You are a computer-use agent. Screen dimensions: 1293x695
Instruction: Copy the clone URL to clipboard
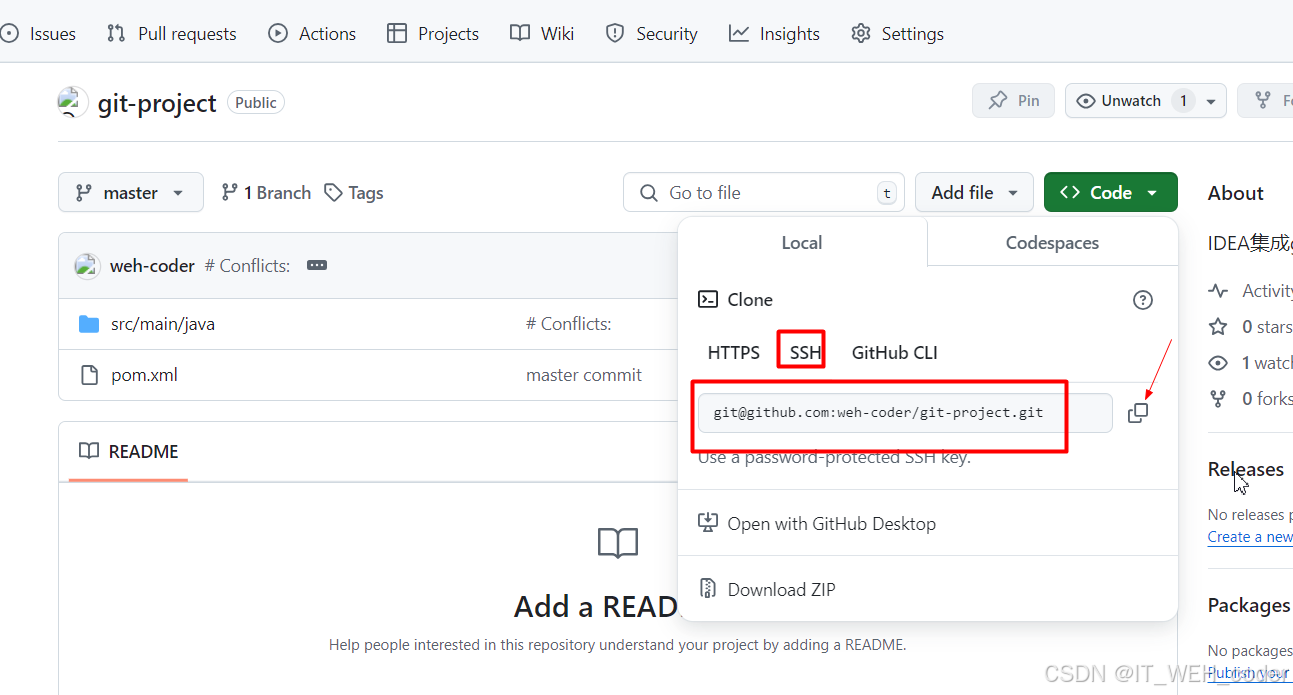coord(1138,412)
